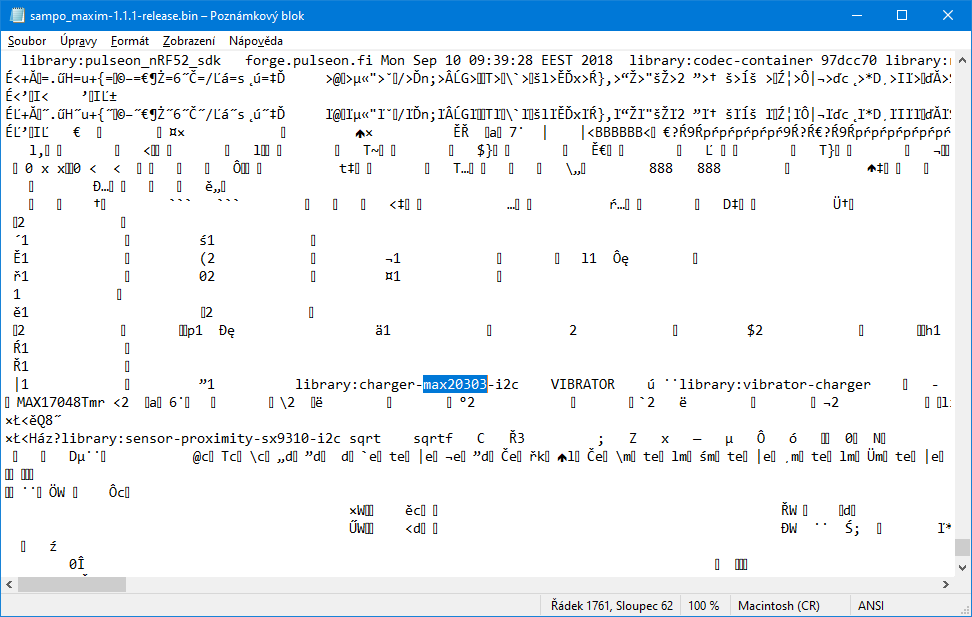Screen dimensions: 972x617
Task: Open the Soubor menu
Action: click(27, 41)
